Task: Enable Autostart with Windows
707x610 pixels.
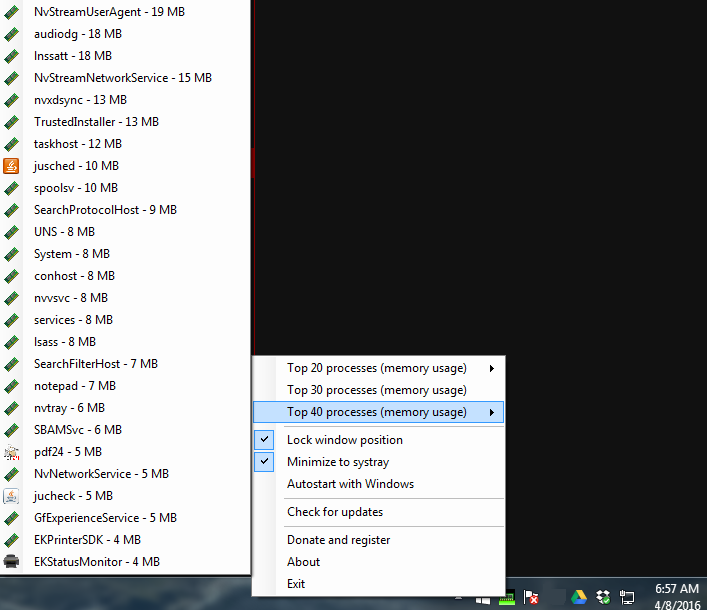Action: click(378, 484)
